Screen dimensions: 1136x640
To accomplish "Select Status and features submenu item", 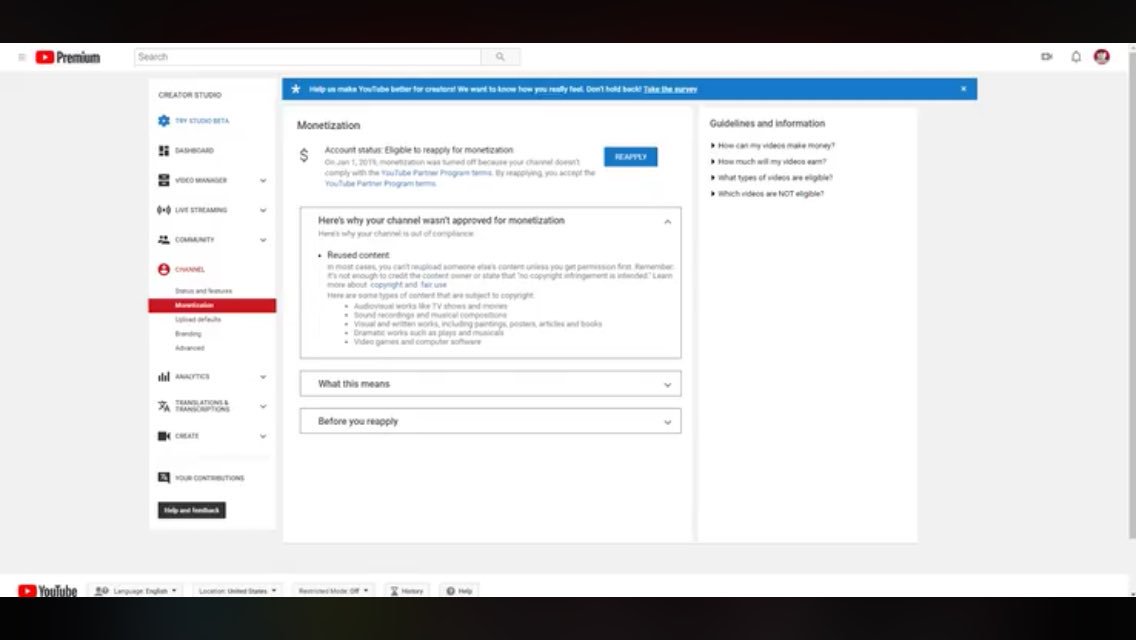I will click(x=204, y=291).
